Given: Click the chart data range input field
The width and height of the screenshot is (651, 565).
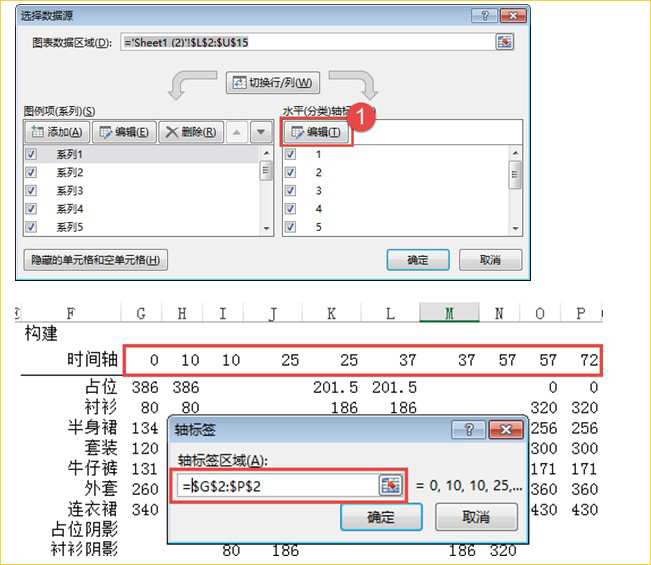Looking at the screenshot, I should coord(308,42).
